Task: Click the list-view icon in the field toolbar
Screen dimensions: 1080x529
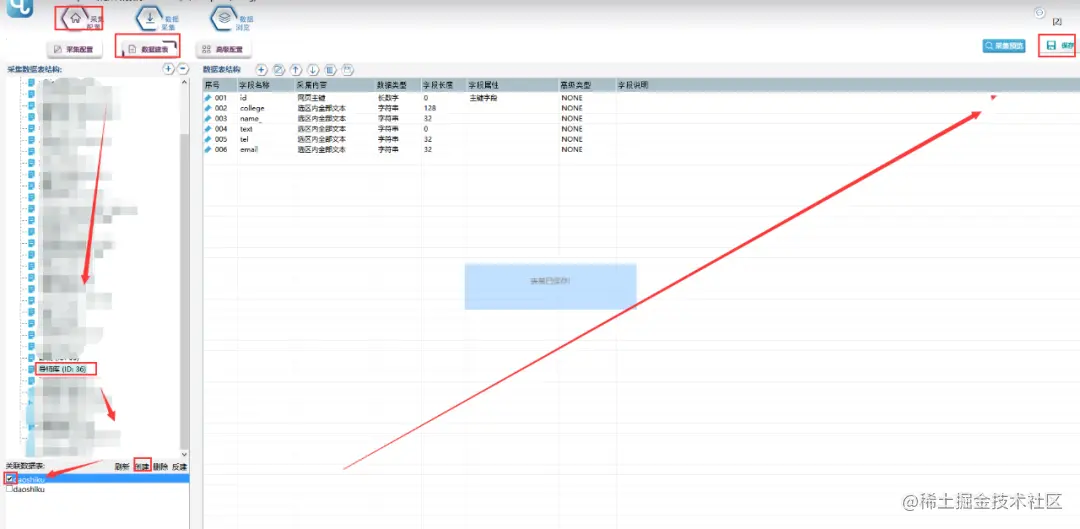Action: [330, 70]
